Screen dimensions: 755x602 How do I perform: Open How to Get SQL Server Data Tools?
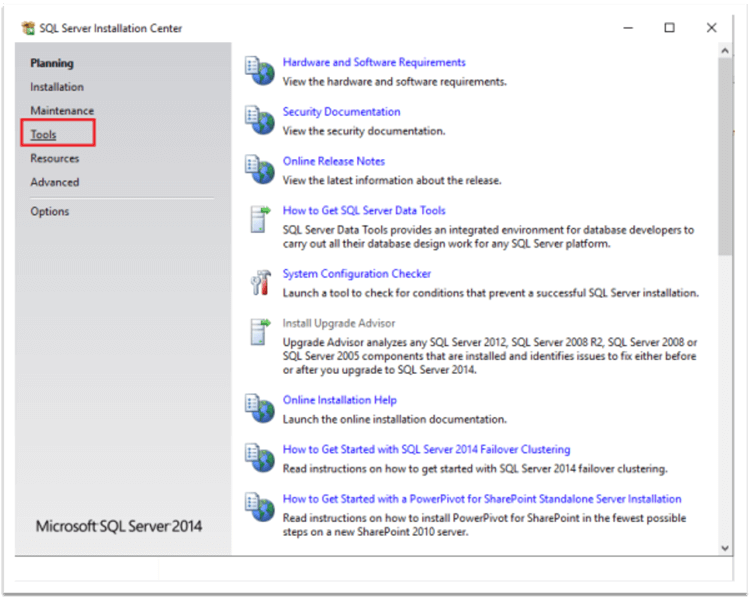(364, 210)
